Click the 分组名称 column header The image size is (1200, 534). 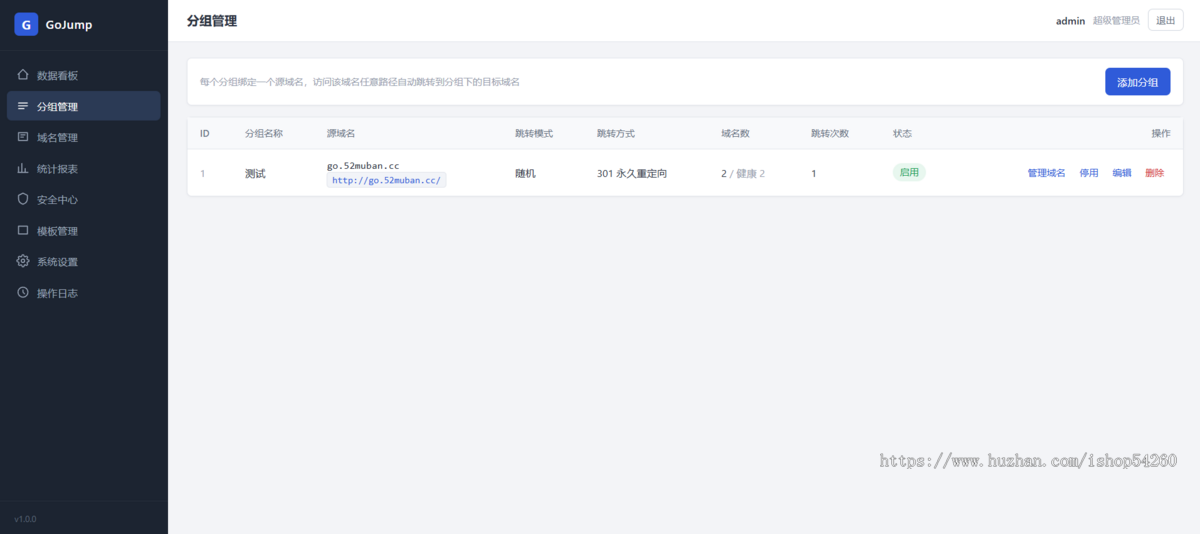(264, 133)
